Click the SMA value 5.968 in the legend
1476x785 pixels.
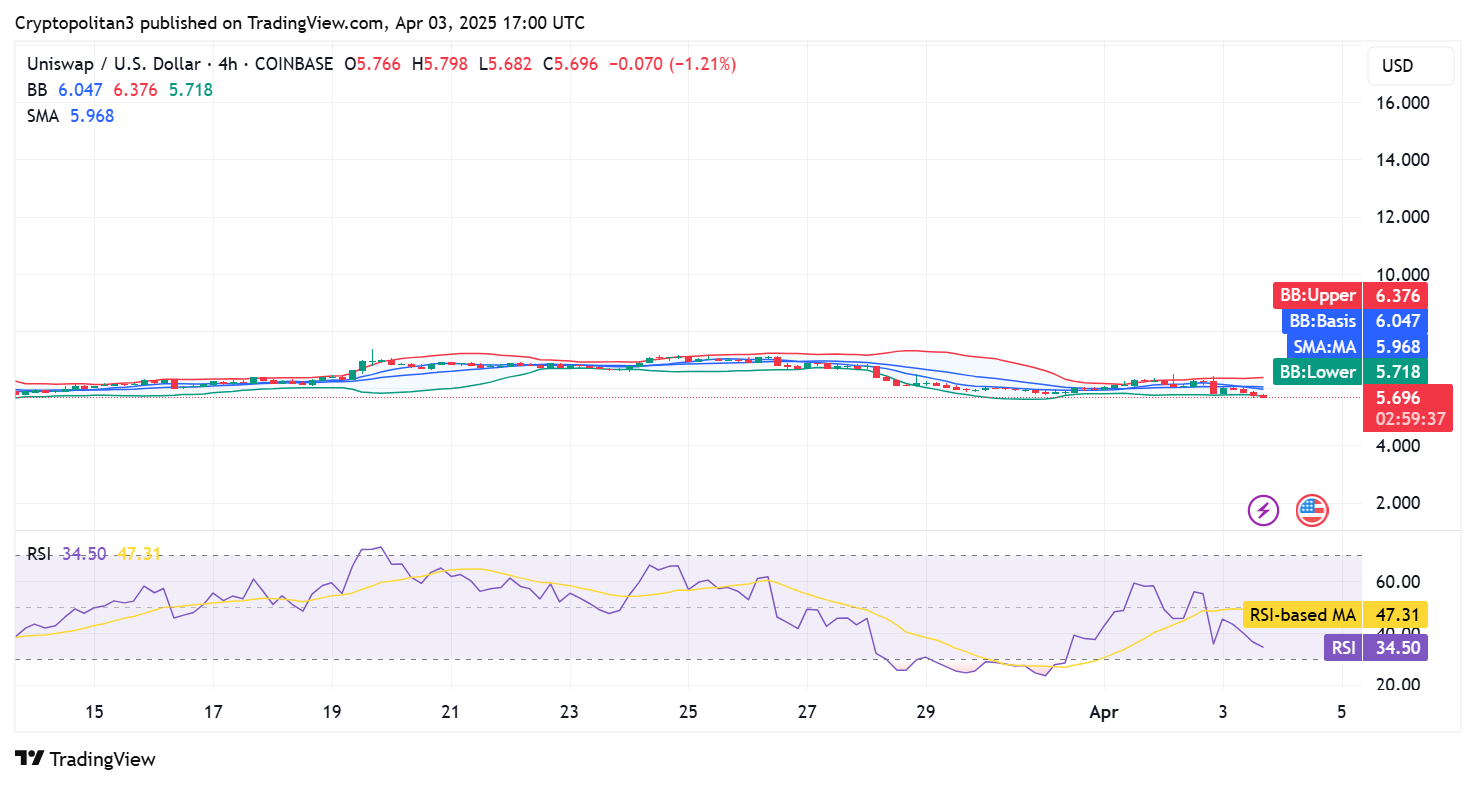[x=92, y=116]
